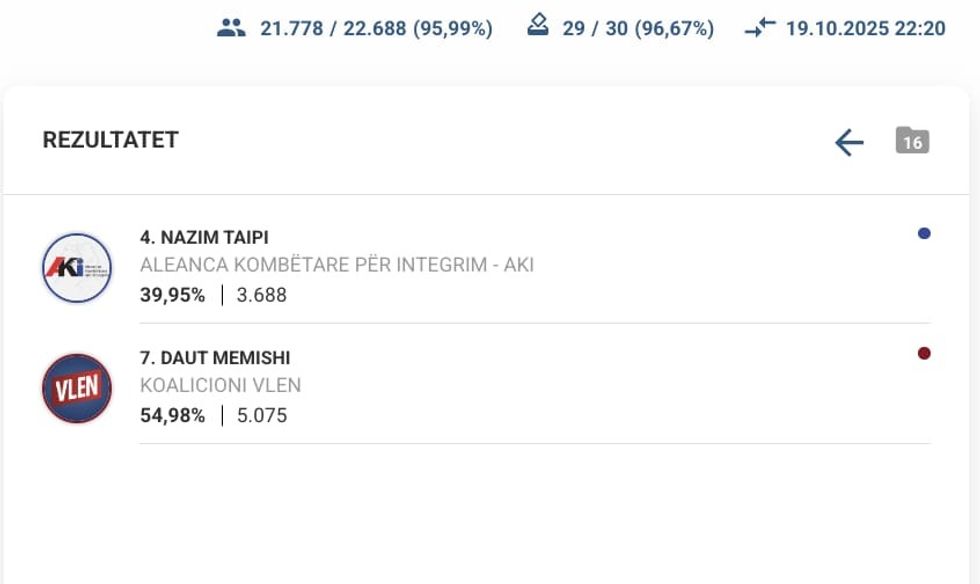Viewport: 980px width, 584px height.
Task: Click the timestamp 19.10.2025 22:20
Action: [865, 29]
